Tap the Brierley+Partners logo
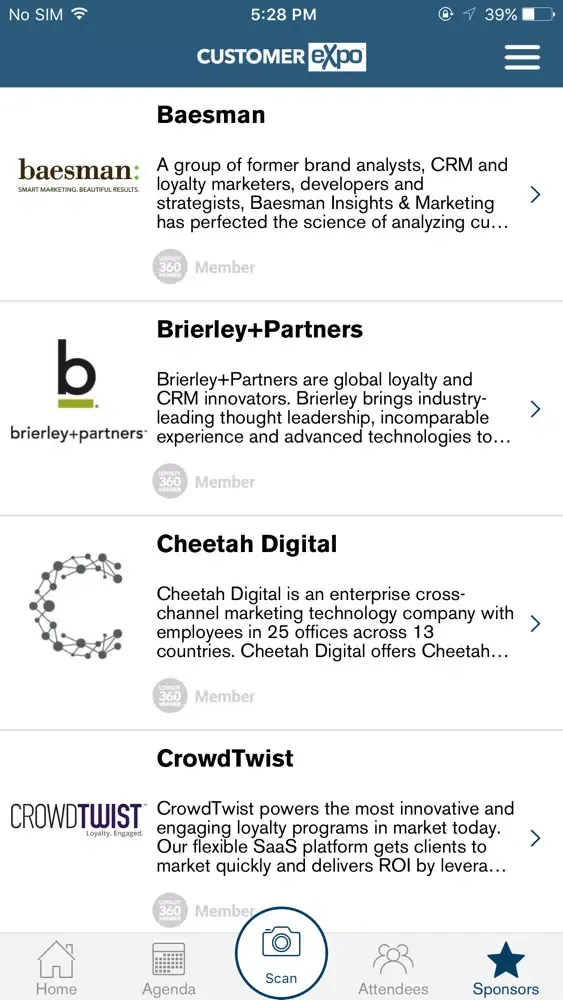Image resolution: width=563 pixels, height=1000 pixels. pyautogui.click(x=78, y=390)
